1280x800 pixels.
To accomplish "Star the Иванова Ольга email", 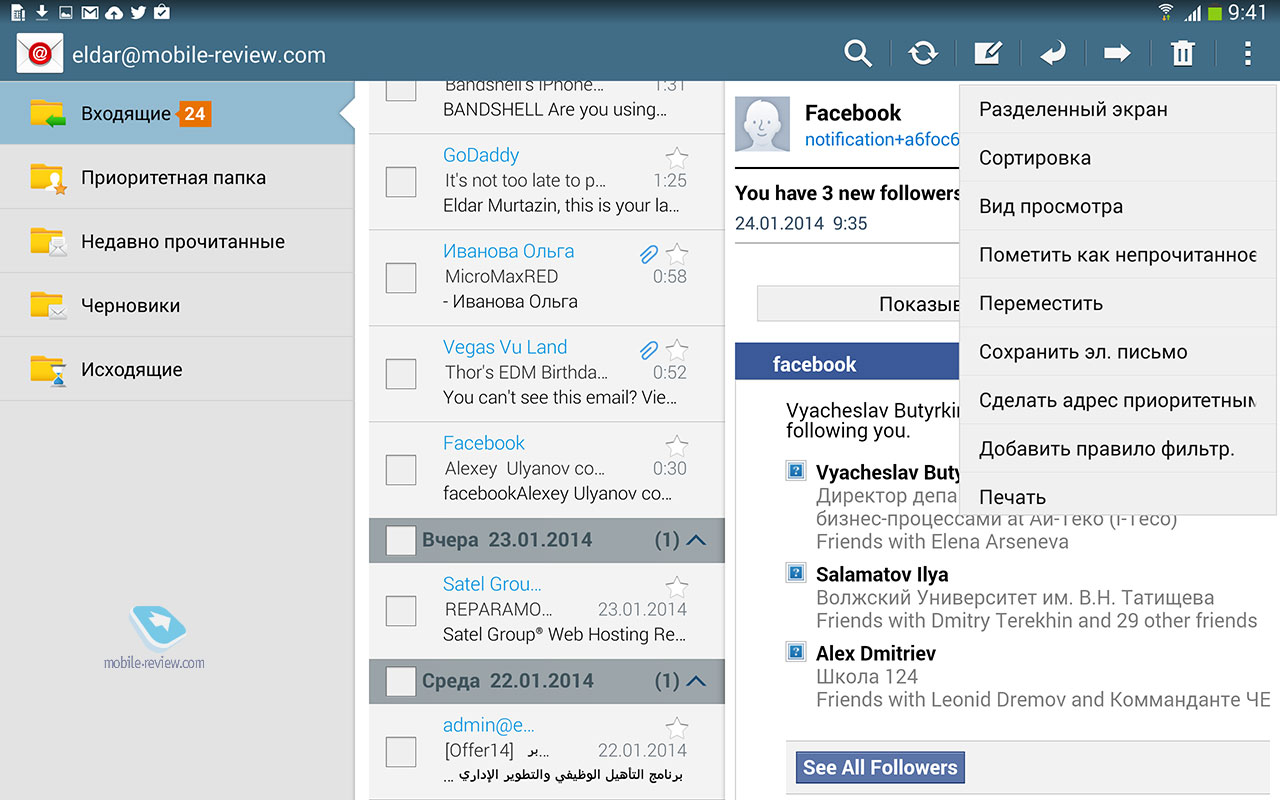I will tap(677, 253).
